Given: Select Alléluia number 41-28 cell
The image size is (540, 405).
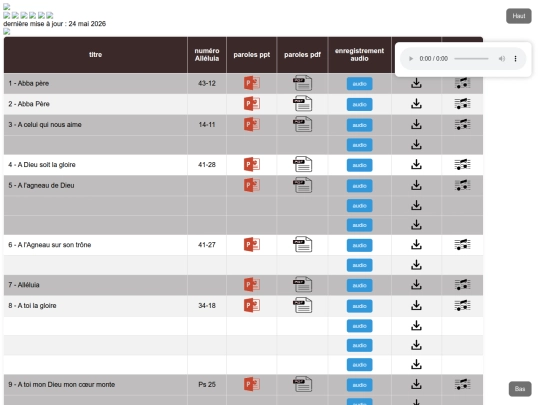Looking at the screenshot, I should point(207,165).
